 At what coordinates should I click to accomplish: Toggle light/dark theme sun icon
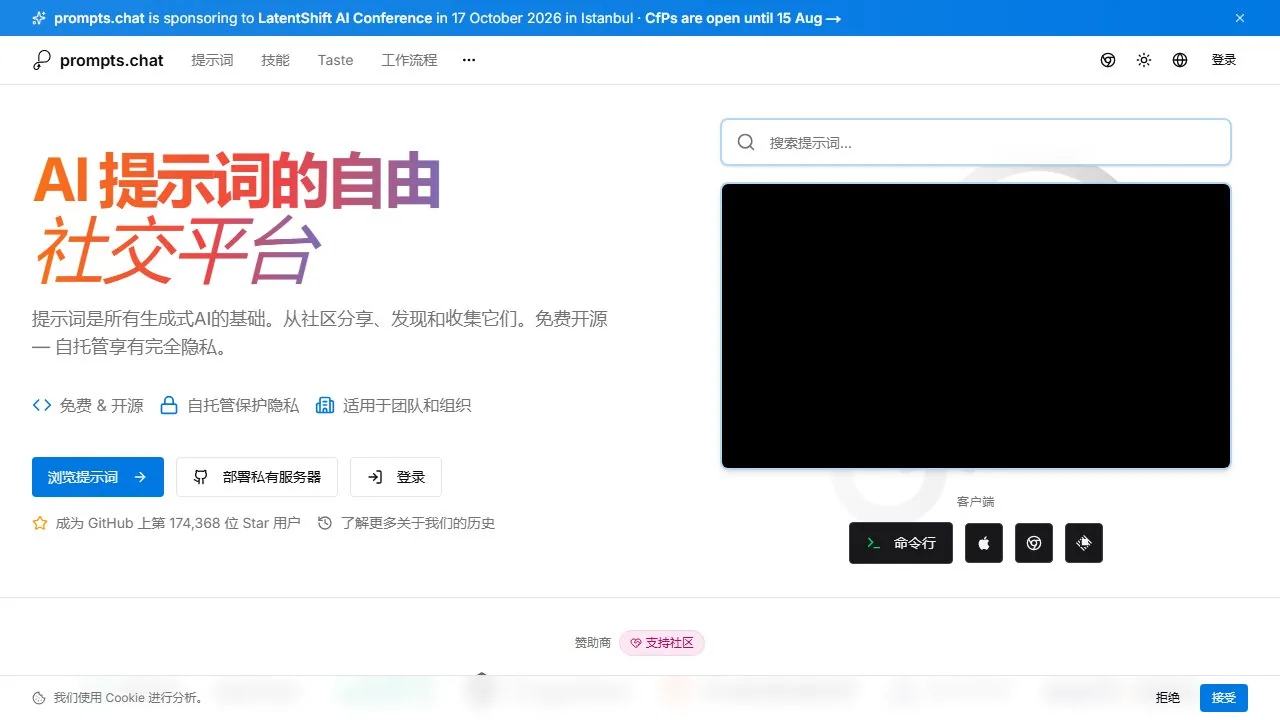[1144, 60]
